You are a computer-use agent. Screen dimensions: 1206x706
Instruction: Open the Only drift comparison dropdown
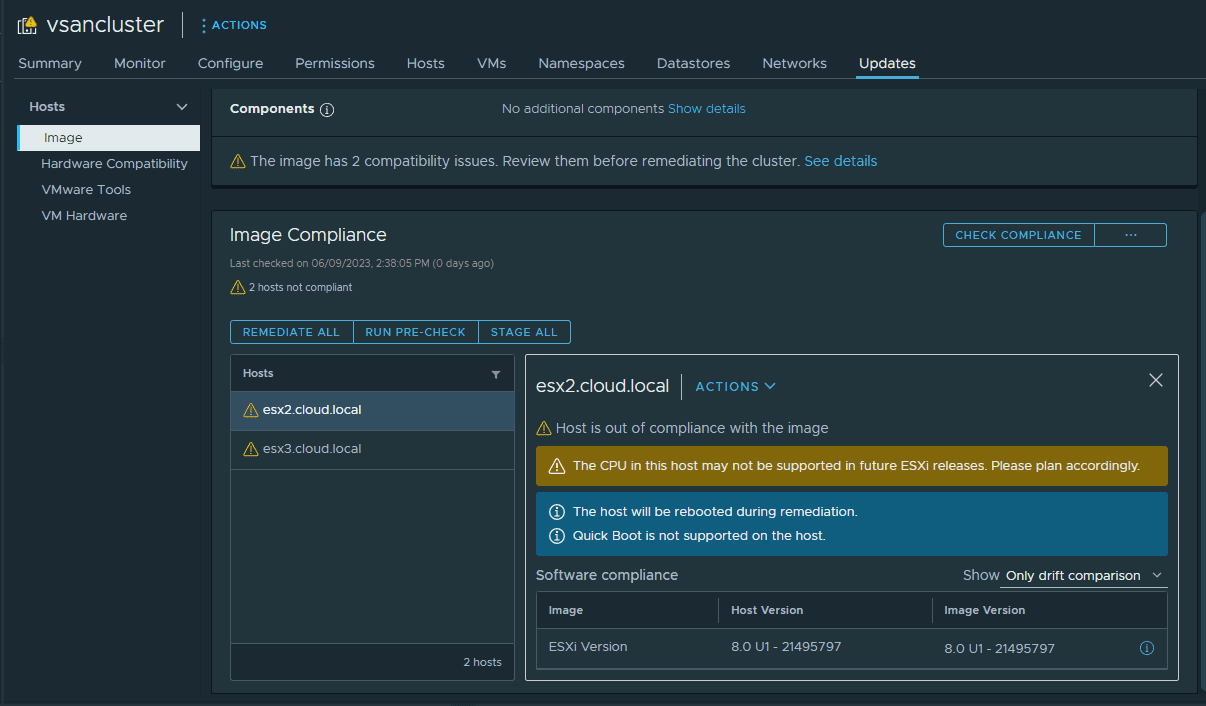1084,576
